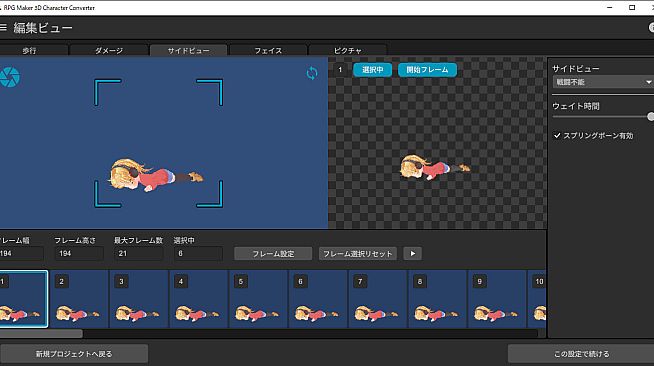Select frame thumbnail 9
This screenshot has width=654, height=366.
[497, 299]
